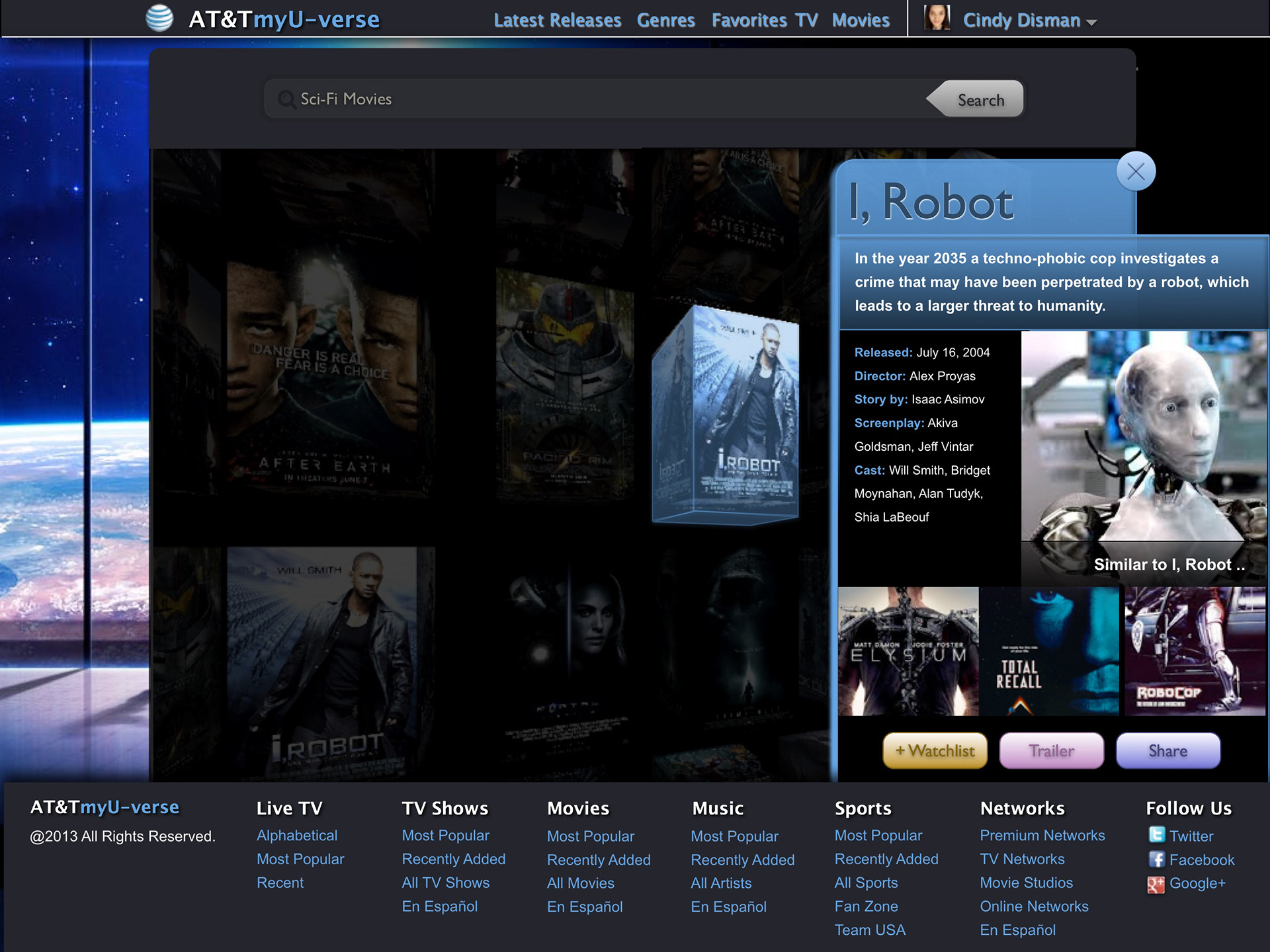Open Online Networks link
1270x952 pixels.
pos(1035,906)
